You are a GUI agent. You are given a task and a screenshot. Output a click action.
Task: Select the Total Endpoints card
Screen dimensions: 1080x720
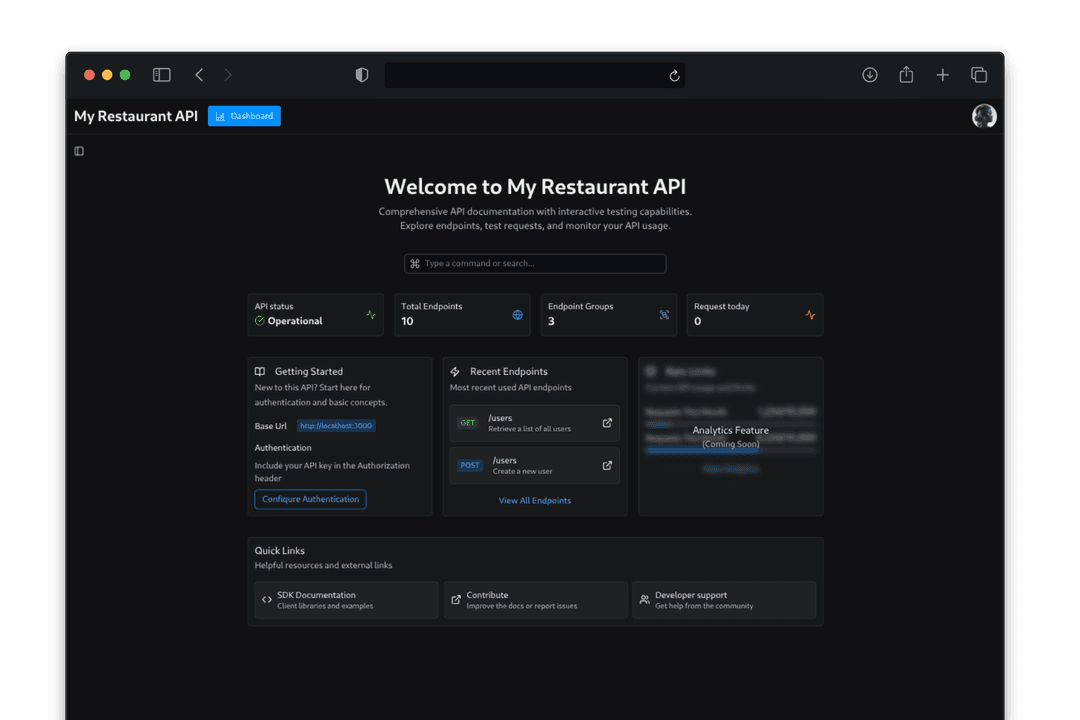click(x=462, y=315)
